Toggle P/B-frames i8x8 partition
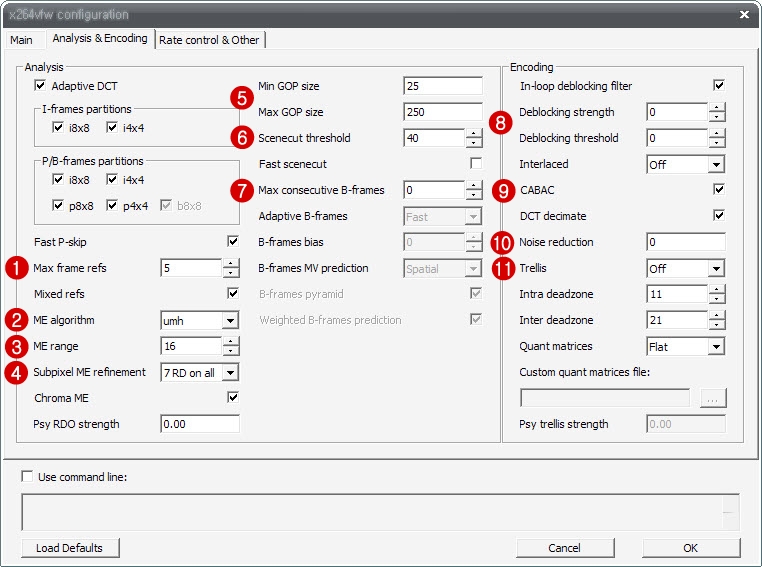Screen dimensions: 762x567 coord(57,179)
